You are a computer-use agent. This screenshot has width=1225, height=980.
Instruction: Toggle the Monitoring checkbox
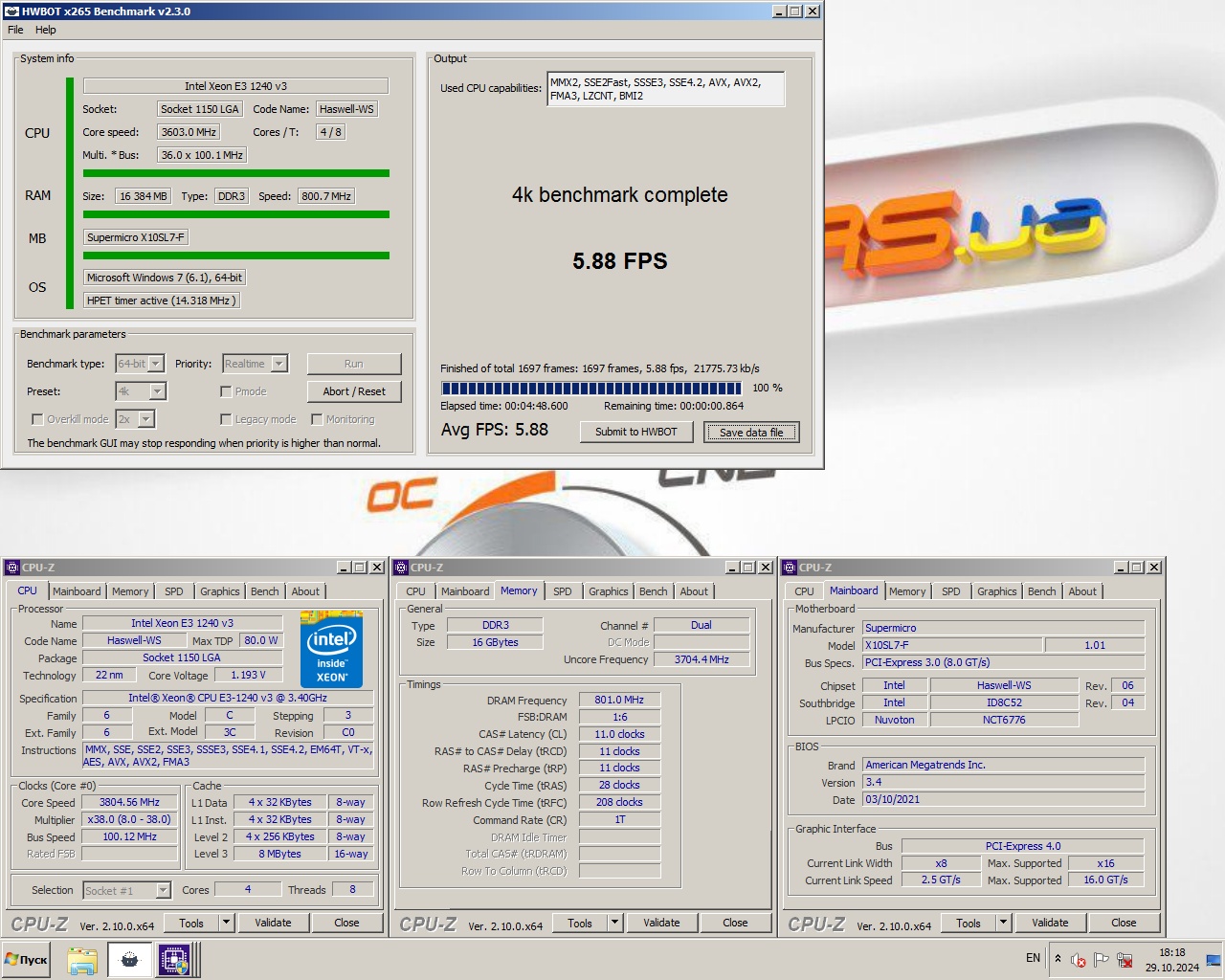pos(317,419)
